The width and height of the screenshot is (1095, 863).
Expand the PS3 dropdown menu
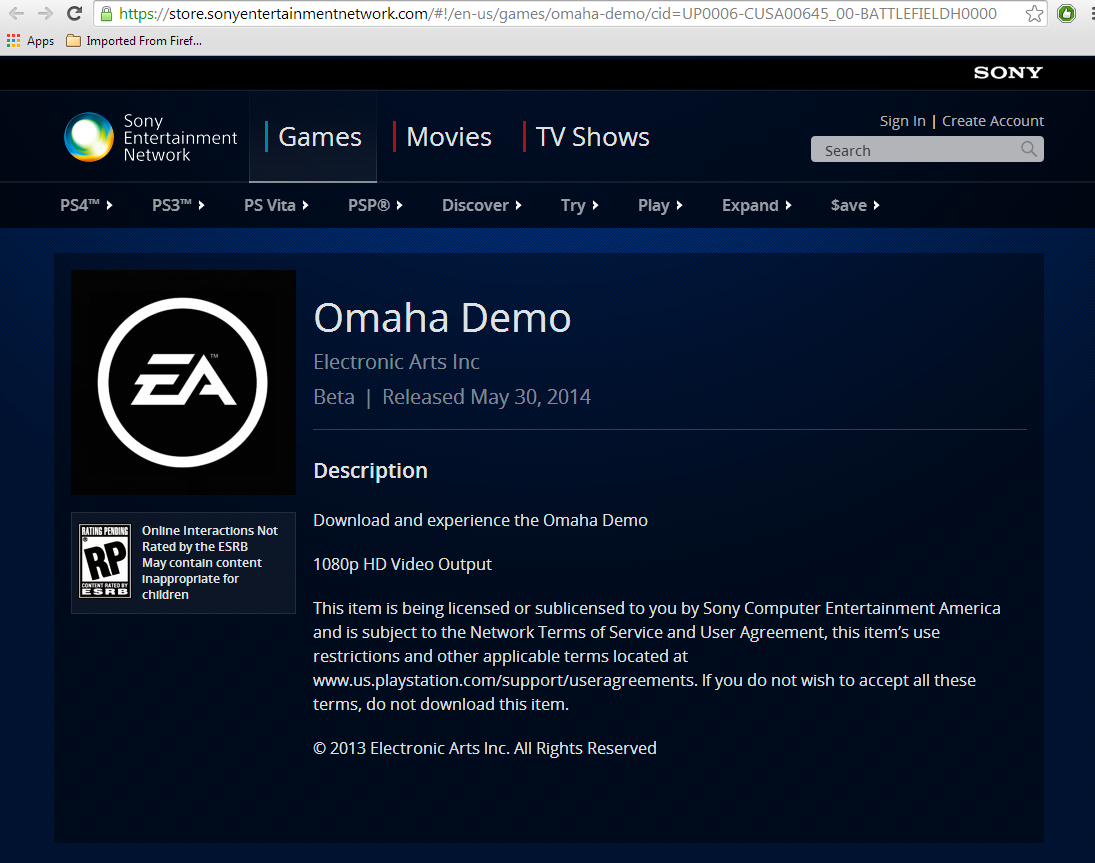click(x=178, y=205)
